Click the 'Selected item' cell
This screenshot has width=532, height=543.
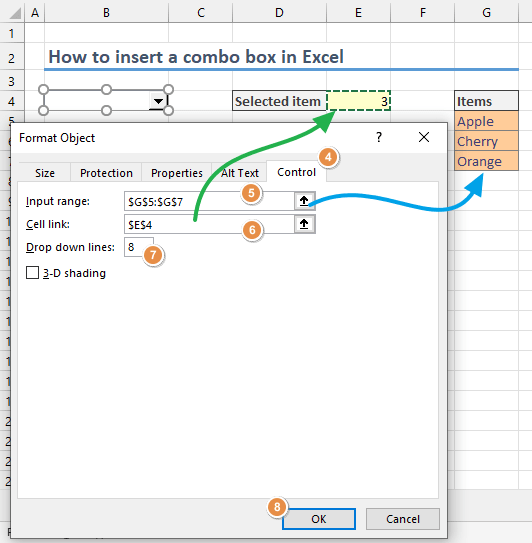279,101
